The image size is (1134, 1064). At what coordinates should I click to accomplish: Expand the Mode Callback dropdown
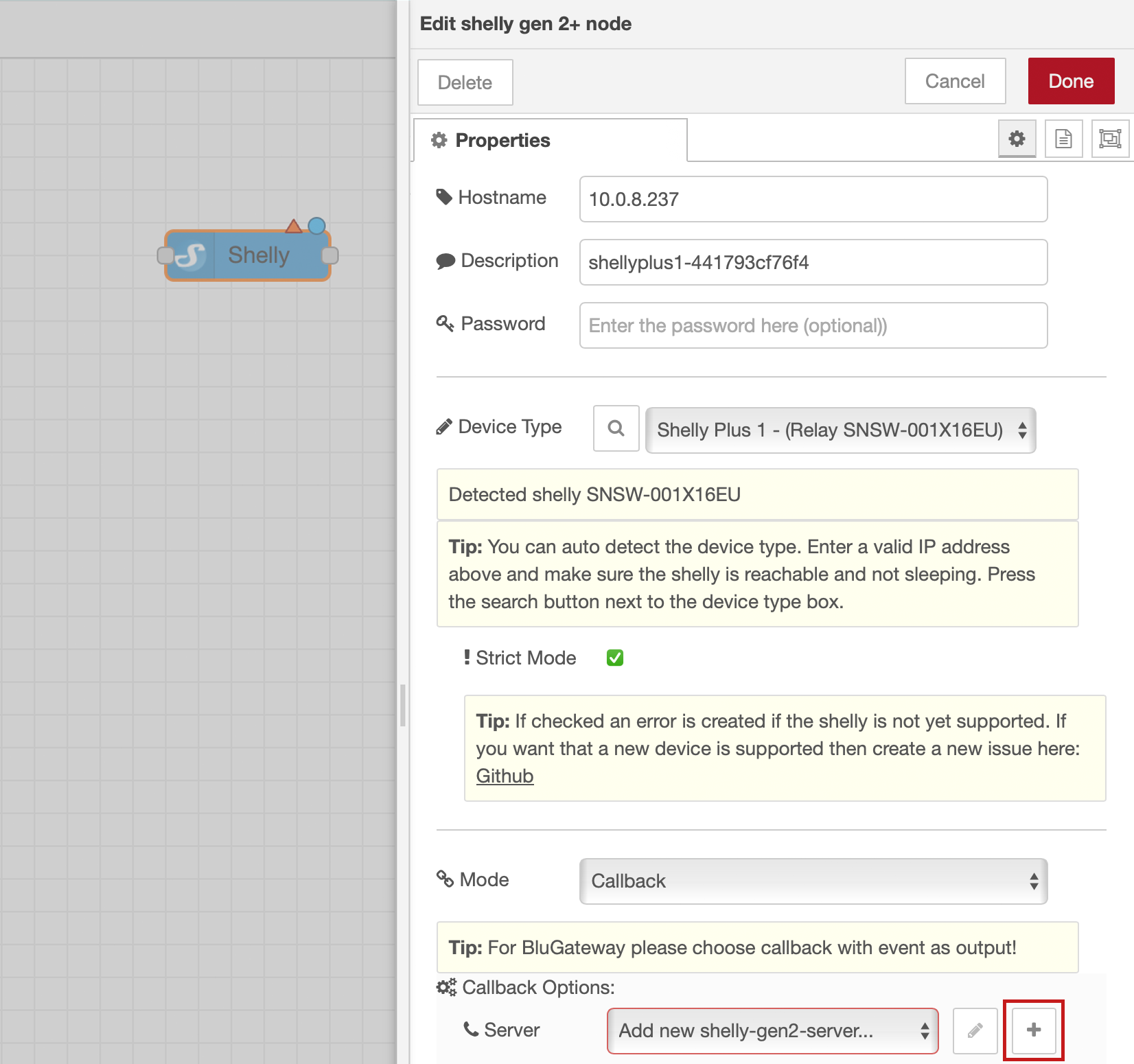coord(813,881)
